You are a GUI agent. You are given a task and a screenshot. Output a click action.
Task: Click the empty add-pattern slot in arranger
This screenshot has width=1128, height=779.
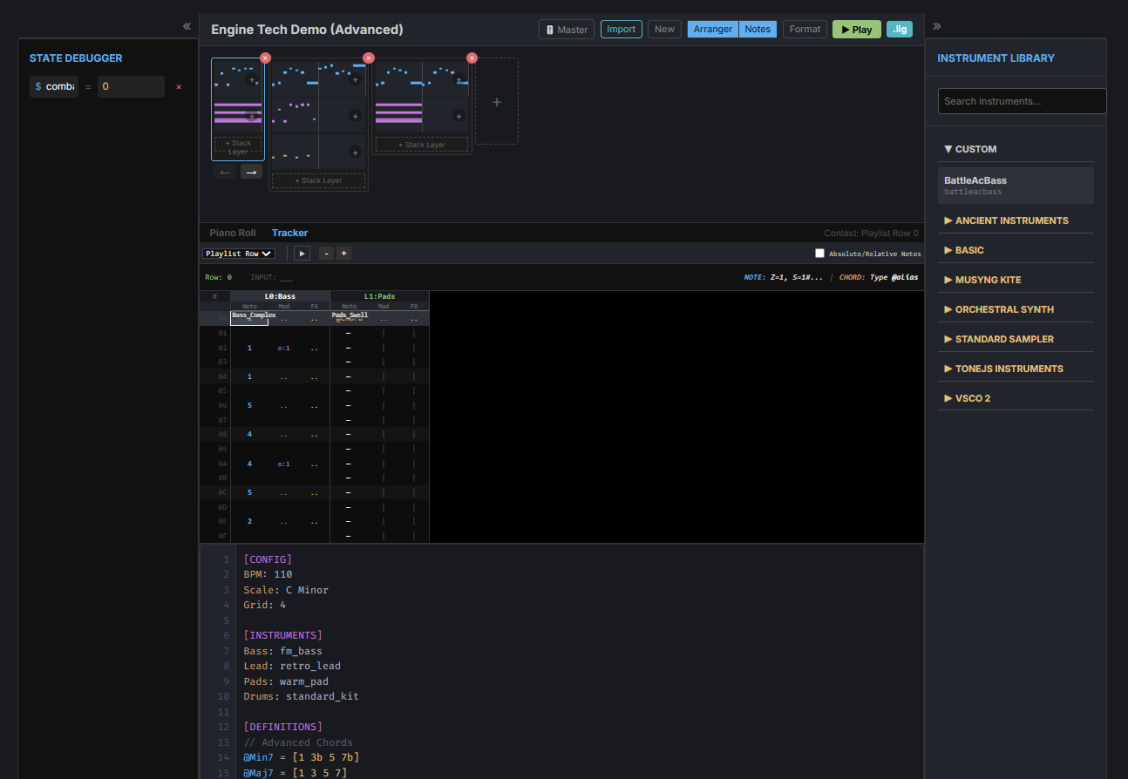(x=497, y=101)
